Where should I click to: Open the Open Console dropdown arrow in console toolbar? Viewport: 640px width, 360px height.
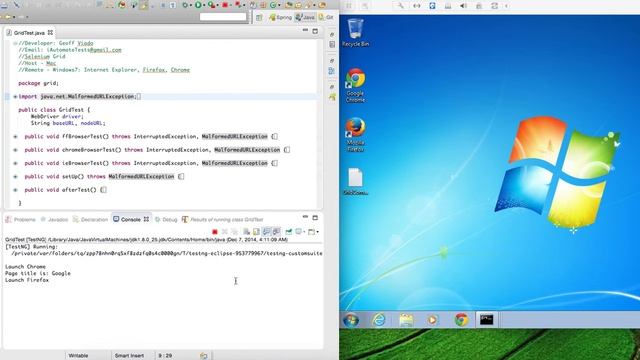click(318, 232)
